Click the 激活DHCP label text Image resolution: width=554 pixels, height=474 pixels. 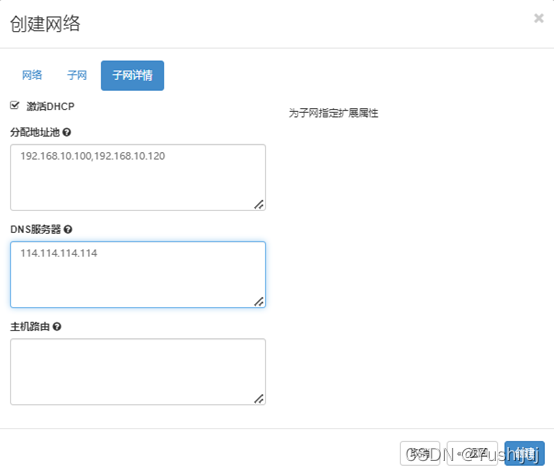[51, 106]
